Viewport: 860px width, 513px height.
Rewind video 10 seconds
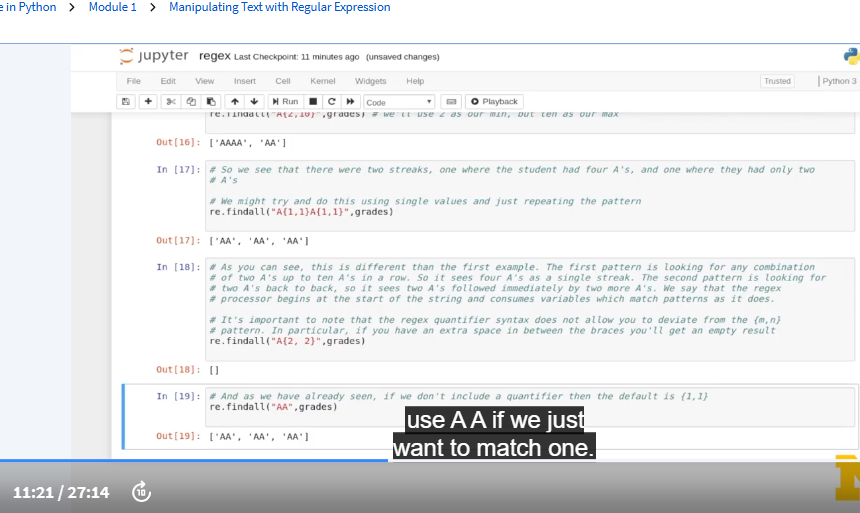click(142, 492)
